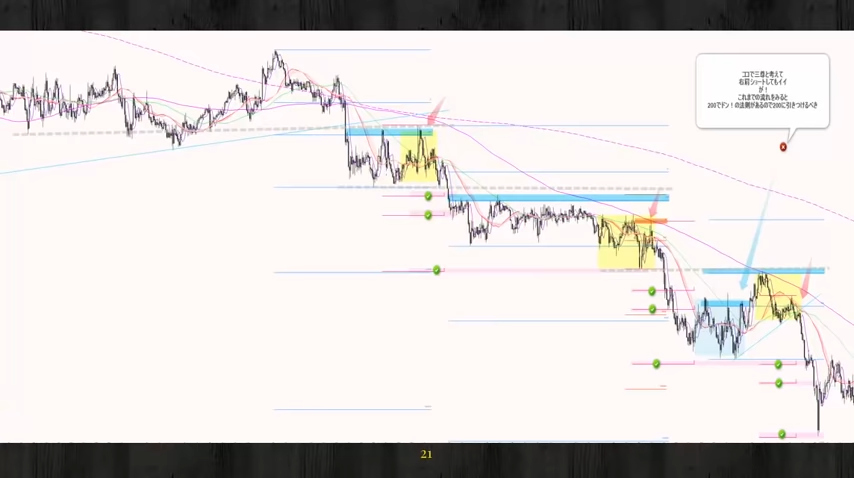Click the upper green checkmark below second yellow box

pos(652,292)
